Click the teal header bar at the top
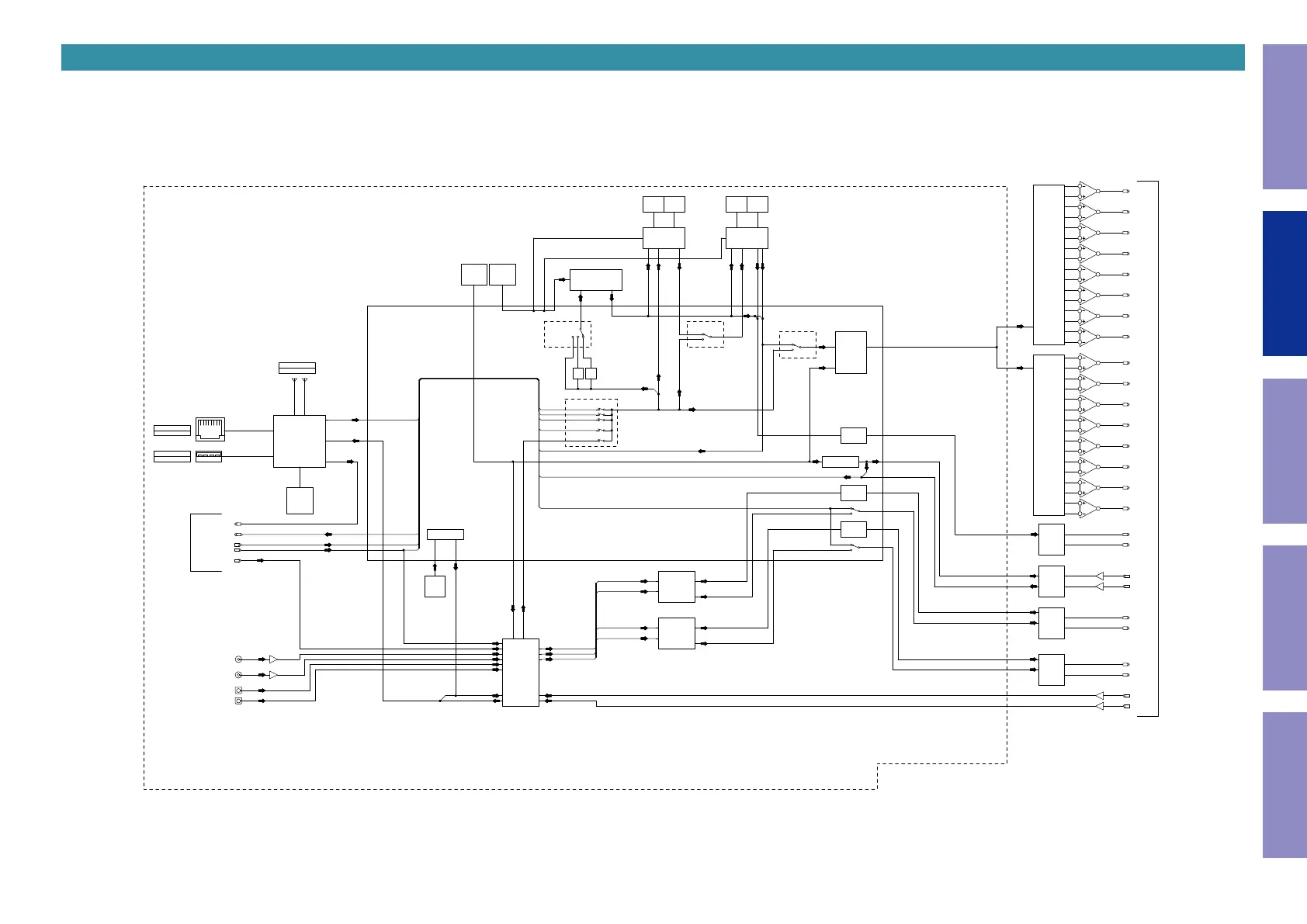This screenshot has height=924, width=1307. (x=653, y=57)
